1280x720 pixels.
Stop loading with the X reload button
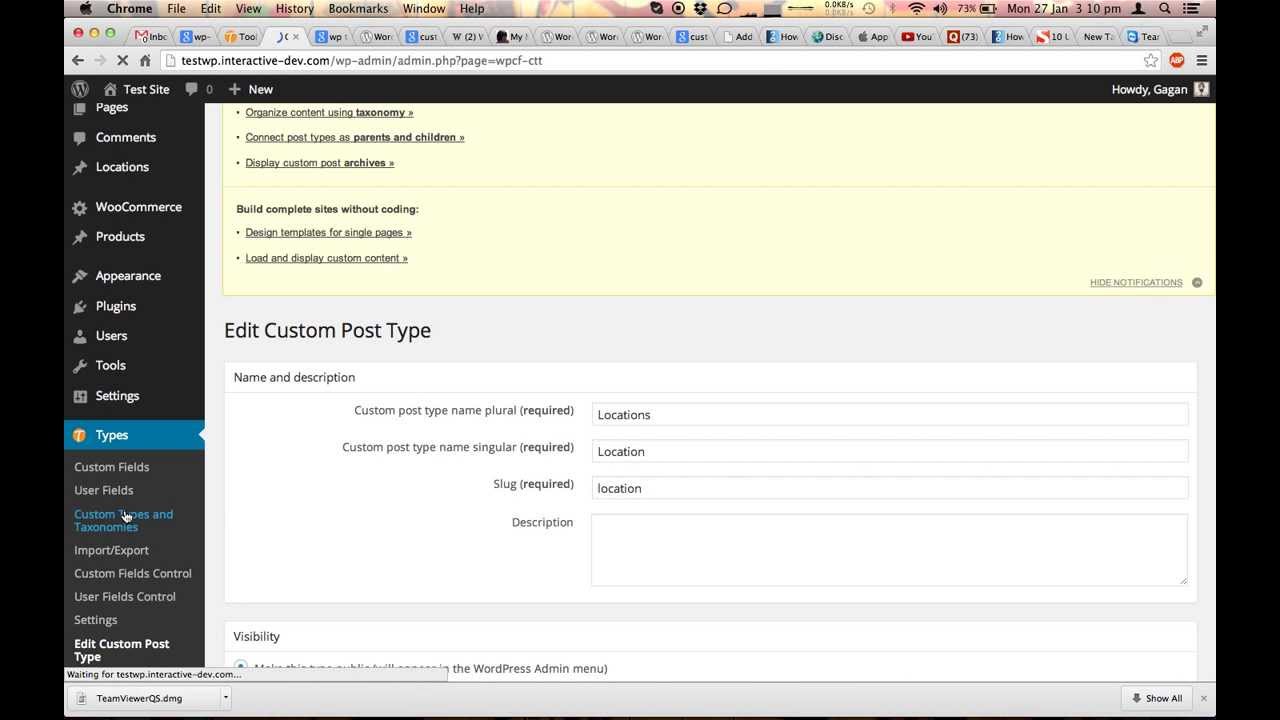(123, 60)
